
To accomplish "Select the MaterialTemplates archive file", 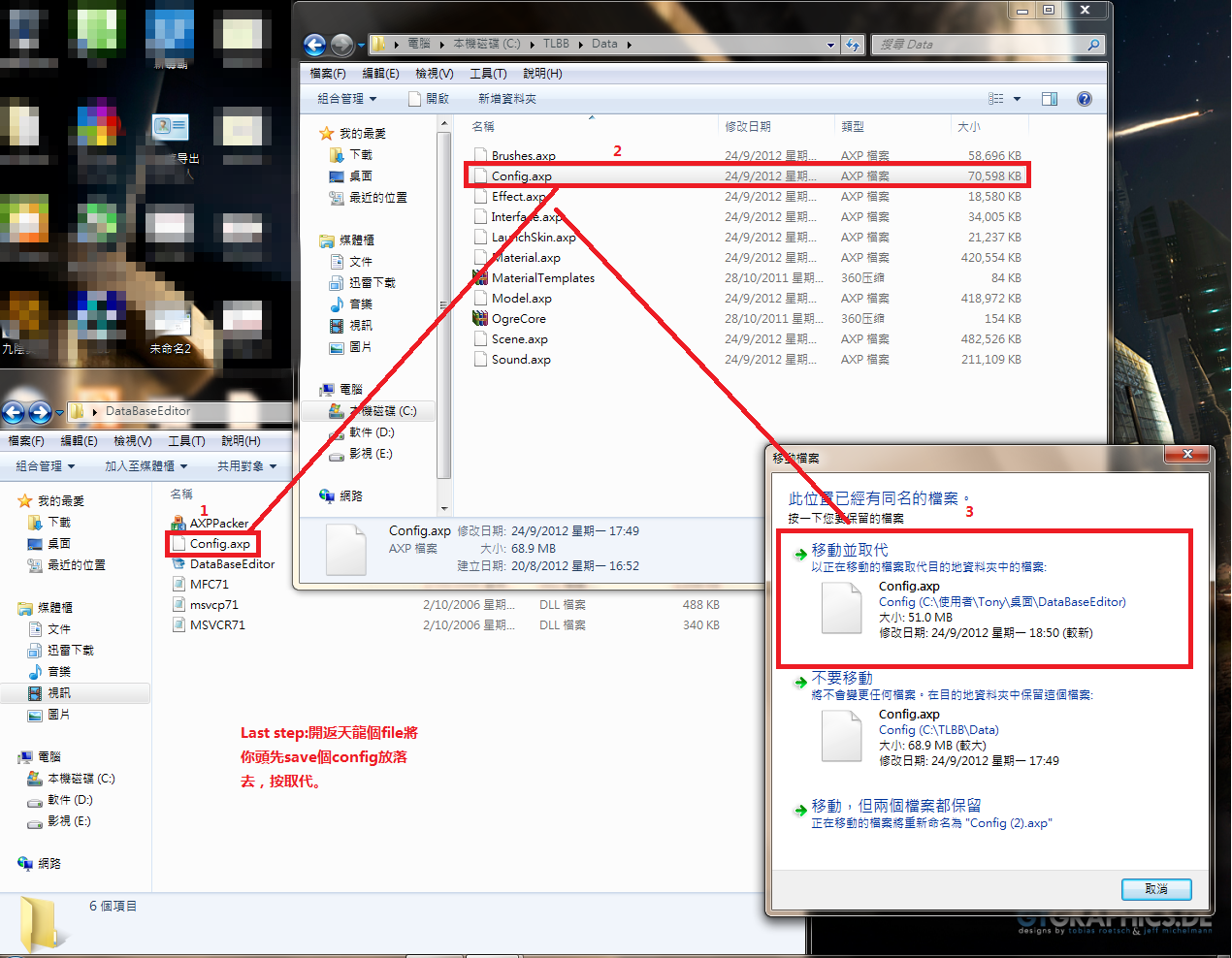I will click(542, 278).
